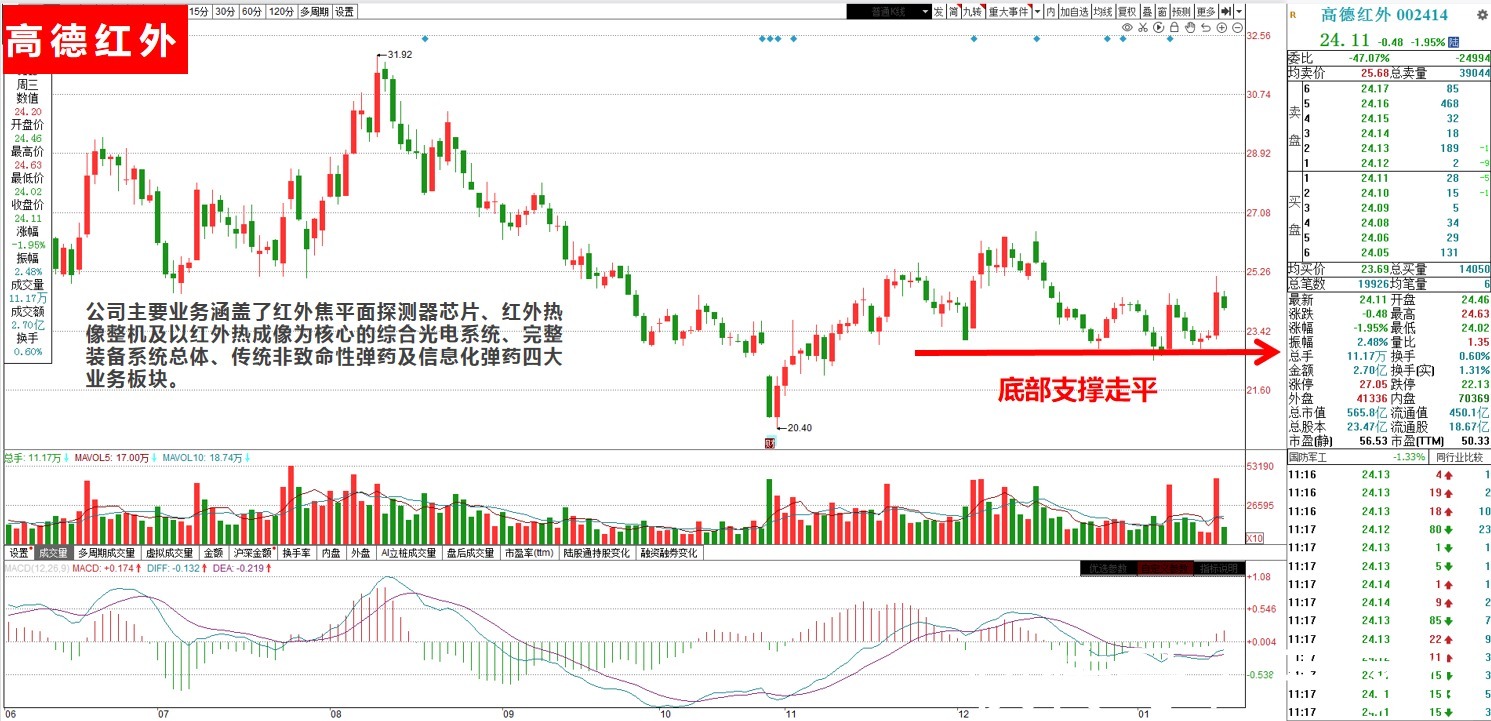The image size is (1491, 721).
Task: Select the hand pan tool icon
Action: click(x=1190, y=28)
